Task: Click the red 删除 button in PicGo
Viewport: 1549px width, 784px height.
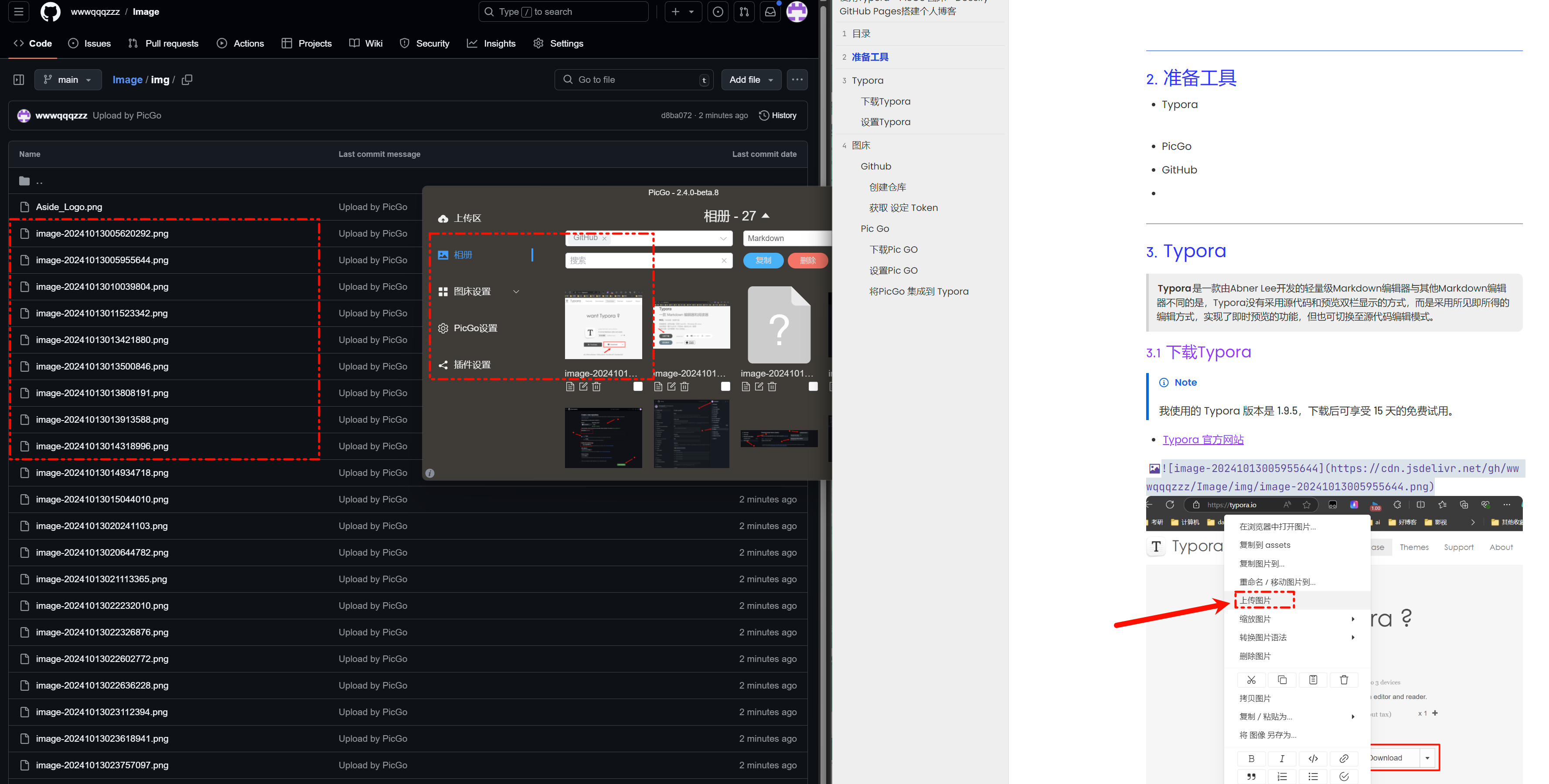Action: pyautogui.click(x=808, y=260)
